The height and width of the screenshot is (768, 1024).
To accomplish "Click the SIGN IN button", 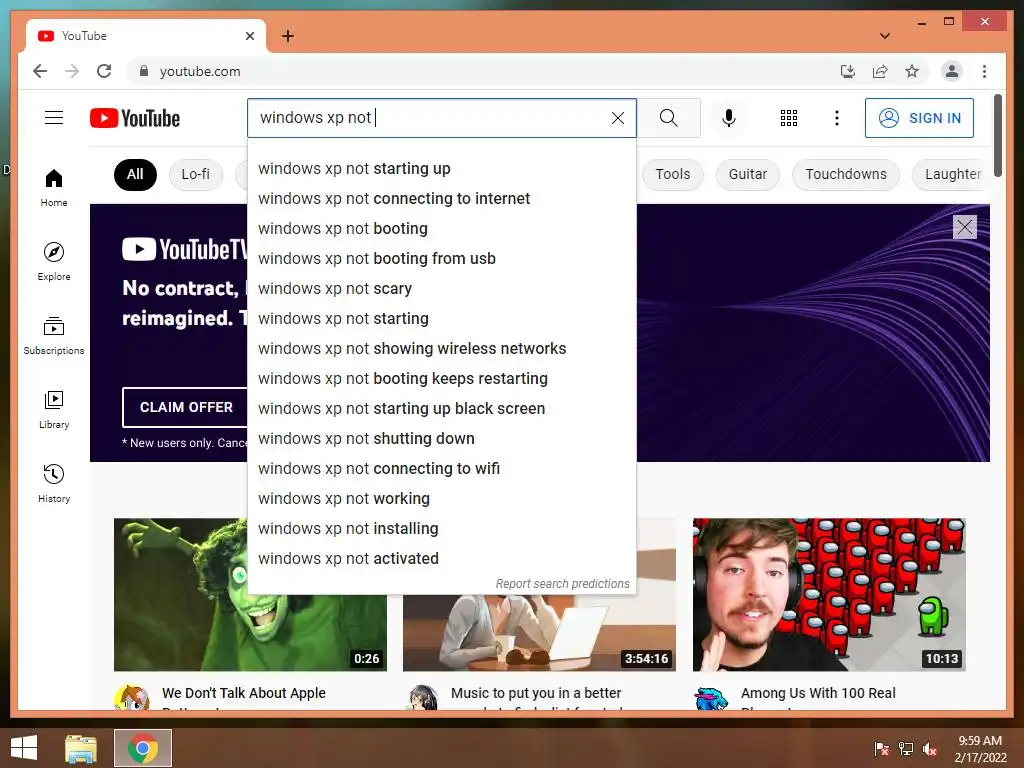I will tap(919, 118).
